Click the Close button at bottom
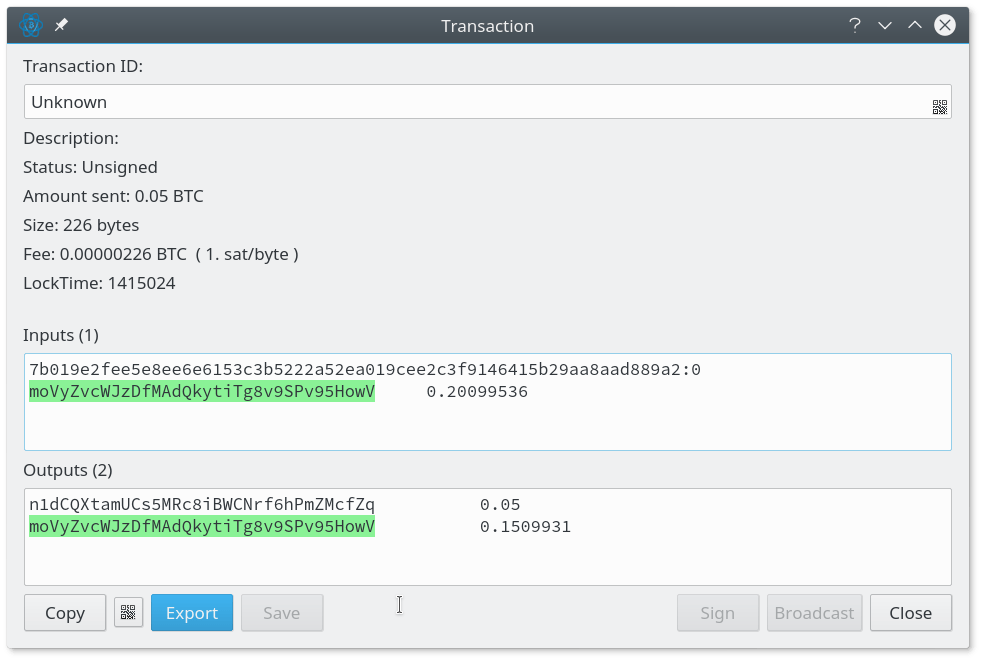This screenshot has height=661, width=982. pyautogui.click(x=910, y=613)
